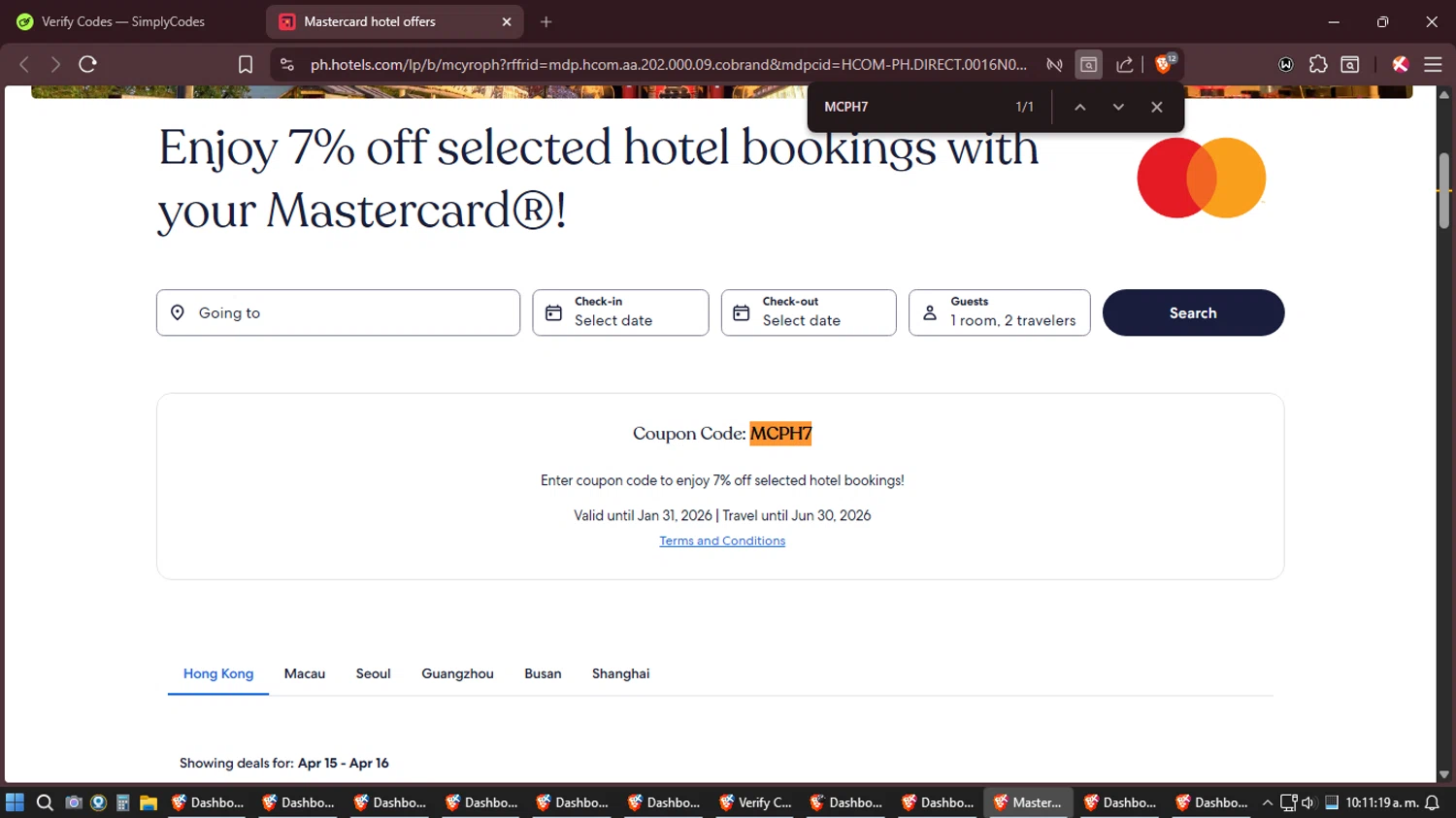The height and width of the screenshot is (818, 1456).
Task: Open Windows taskbar search icon
Action: 45,802
